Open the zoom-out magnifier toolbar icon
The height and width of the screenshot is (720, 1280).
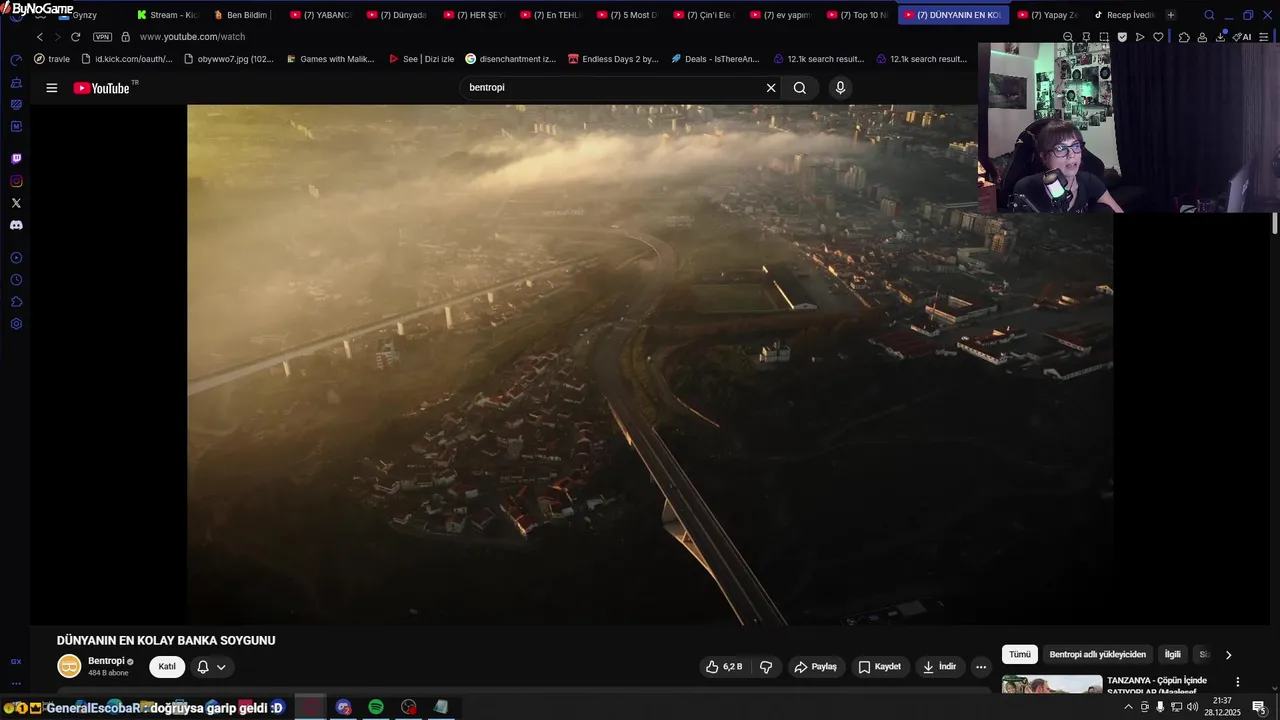(1068, 37)
